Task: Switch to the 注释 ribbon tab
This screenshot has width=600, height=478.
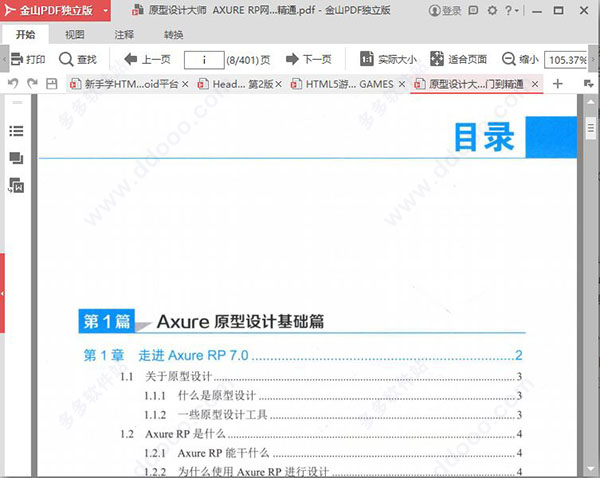Action: (124, 35)
